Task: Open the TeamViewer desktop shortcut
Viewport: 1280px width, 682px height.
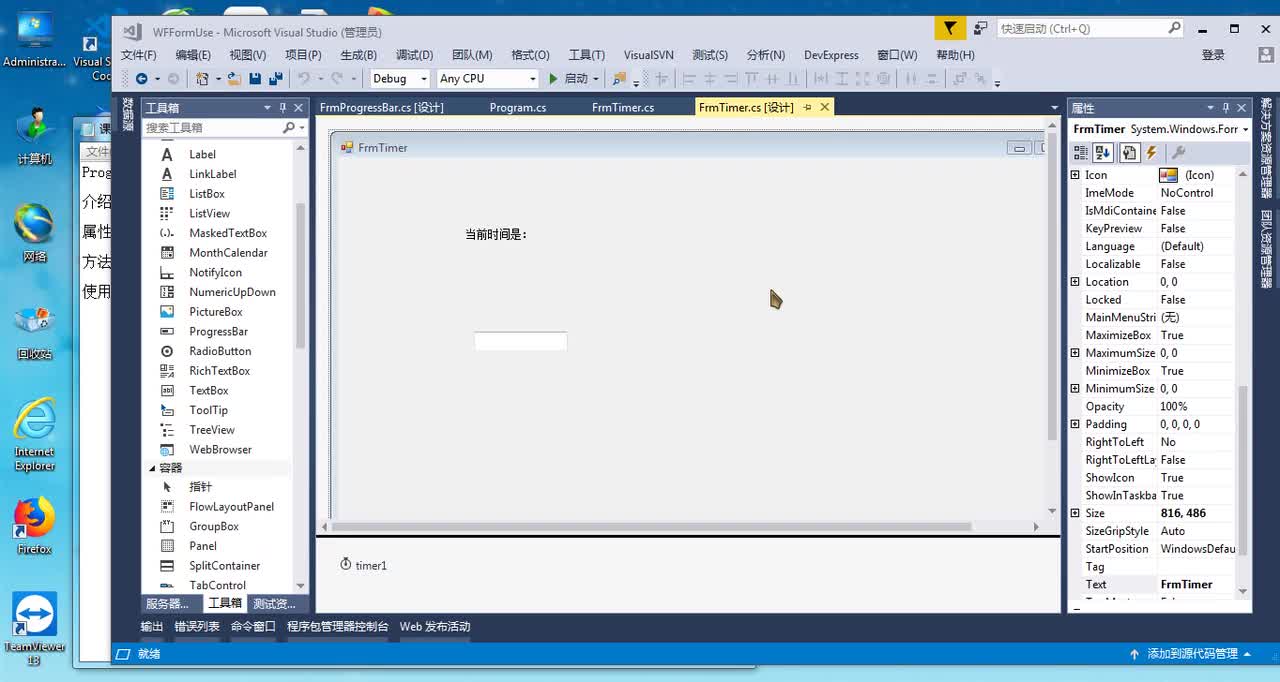Action: [x=34, y=628]
